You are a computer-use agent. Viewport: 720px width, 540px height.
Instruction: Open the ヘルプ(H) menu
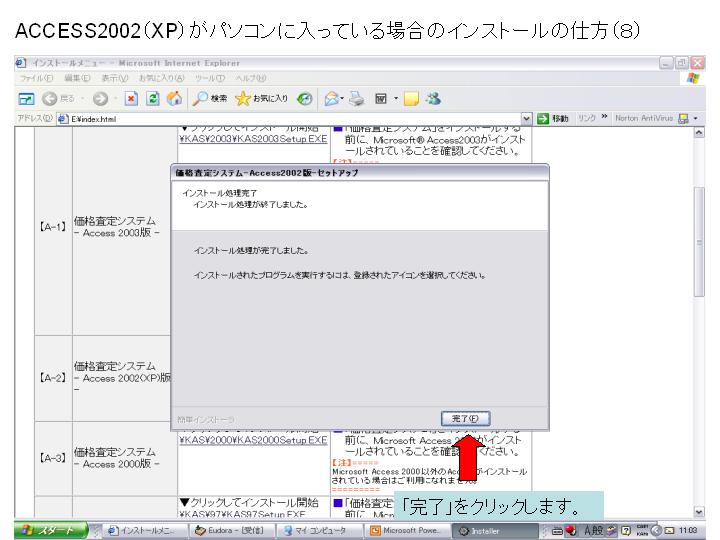[x=251, y=79]
